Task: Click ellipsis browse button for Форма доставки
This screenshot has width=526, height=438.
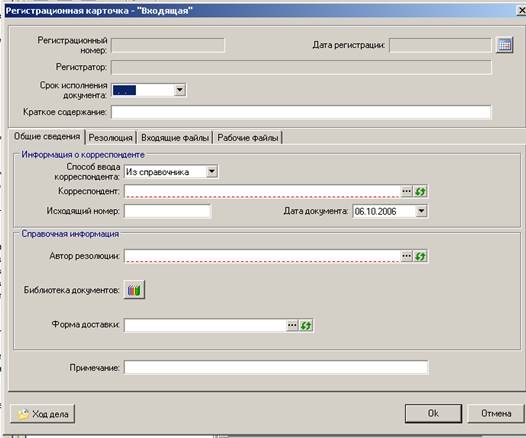Action: [x=292, y=325]
